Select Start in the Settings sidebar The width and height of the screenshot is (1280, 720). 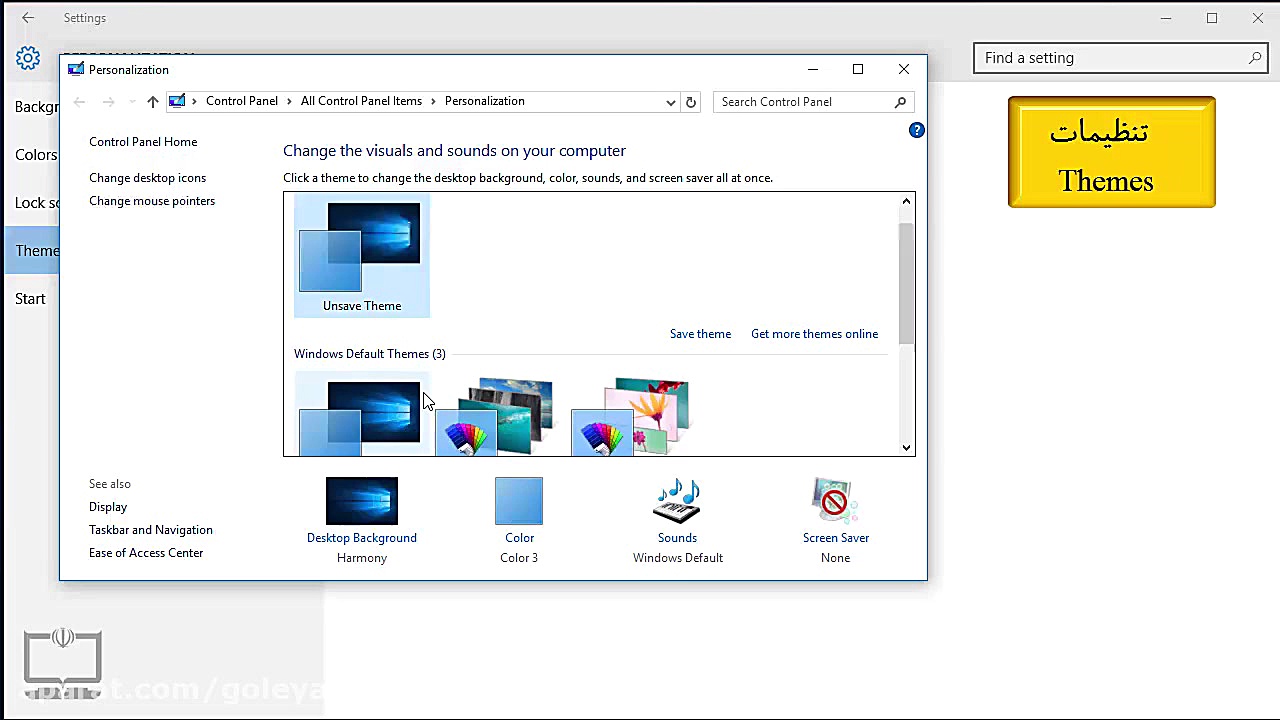[x=30, y=299]
